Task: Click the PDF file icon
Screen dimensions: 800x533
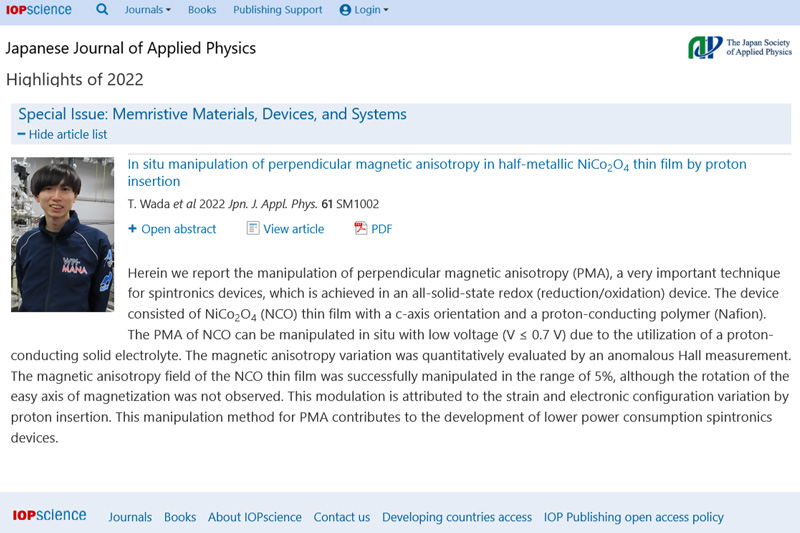Action: [361, 229]
